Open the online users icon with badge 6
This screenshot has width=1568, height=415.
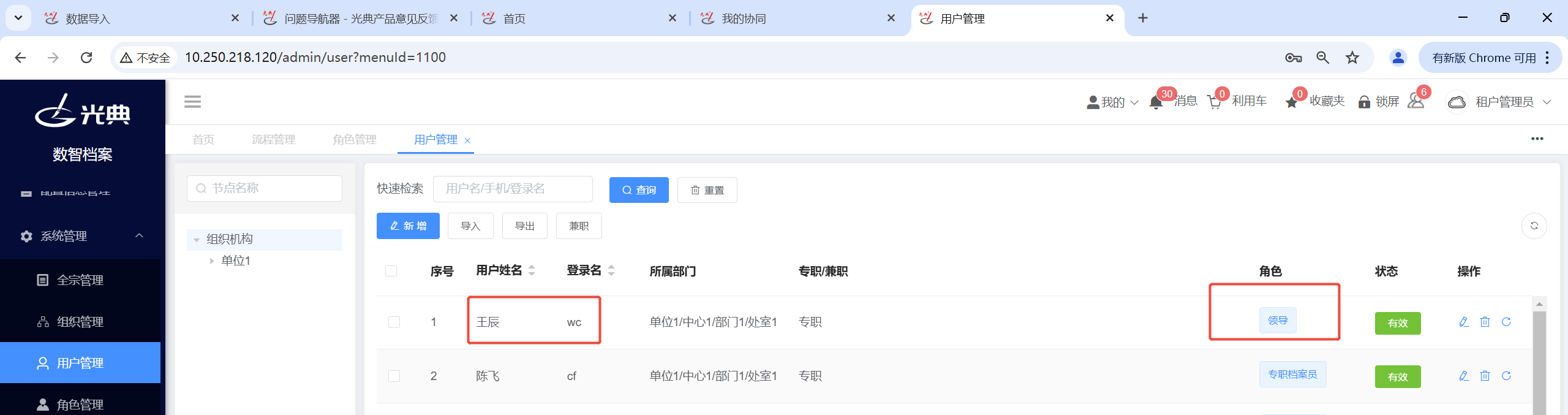click(x=1415, y=101)
